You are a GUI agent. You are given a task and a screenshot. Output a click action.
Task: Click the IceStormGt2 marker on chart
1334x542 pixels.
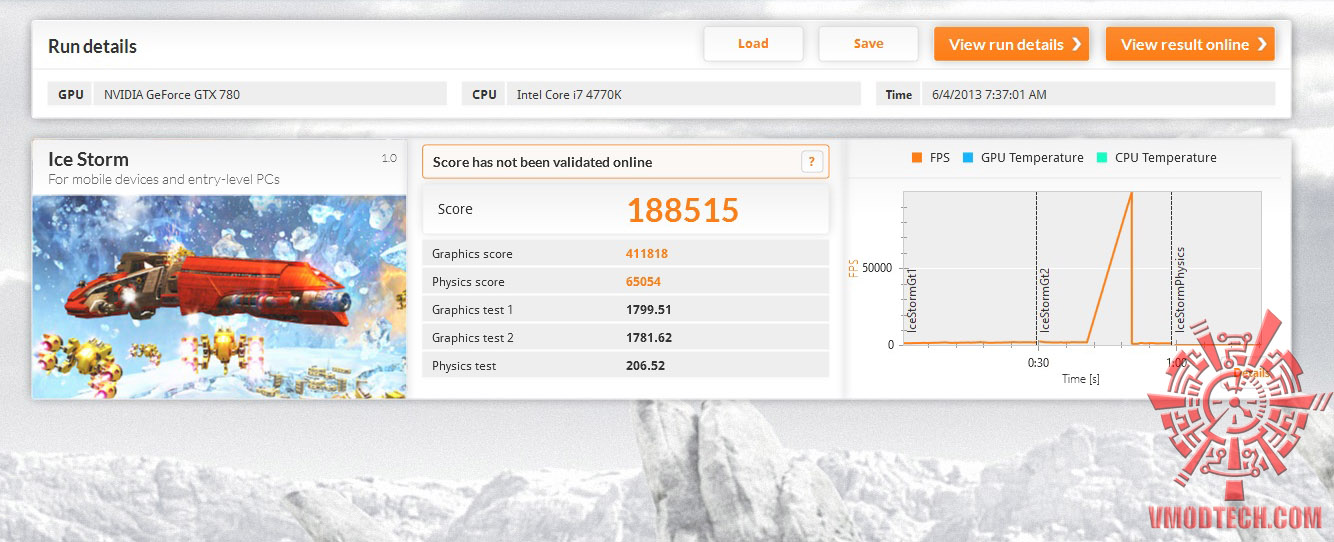tap(1044, 301)
